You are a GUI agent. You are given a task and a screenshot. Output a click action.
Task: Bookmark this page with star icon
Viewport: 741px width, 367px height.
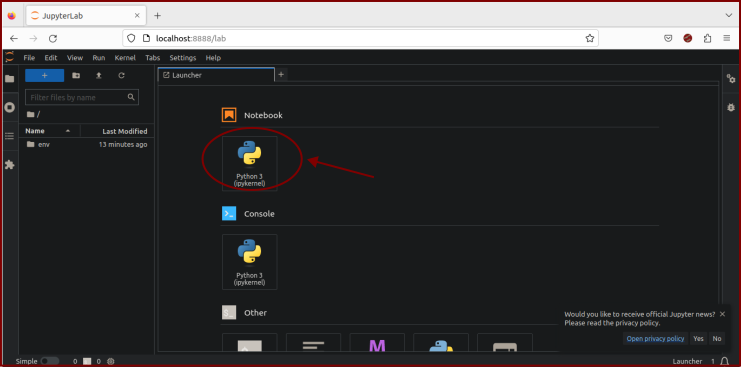click(589, 38)
